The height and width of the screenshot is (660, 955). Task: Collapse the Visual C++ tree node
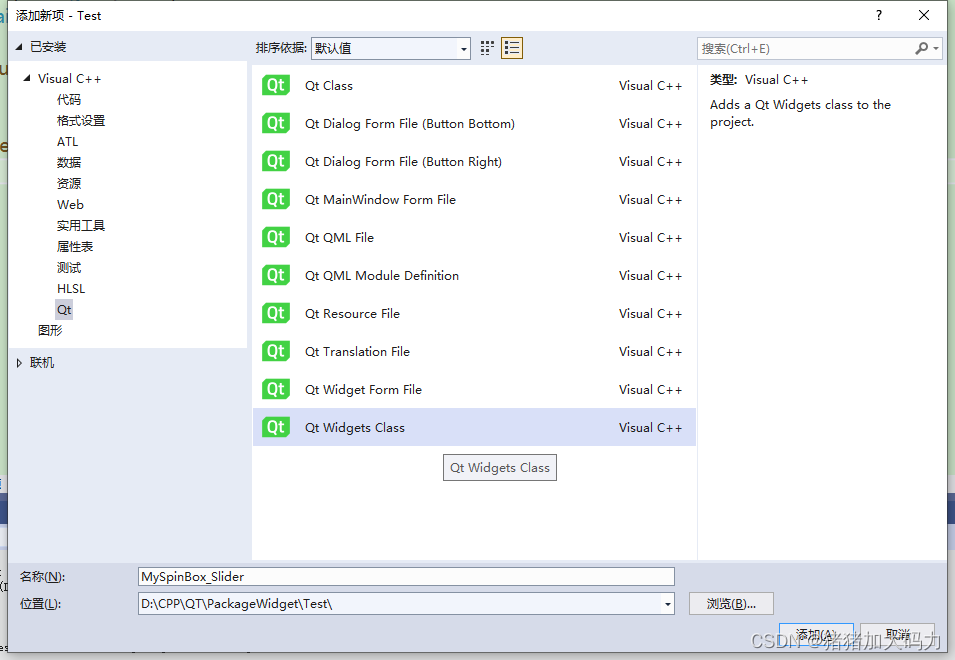click(26, 78)
